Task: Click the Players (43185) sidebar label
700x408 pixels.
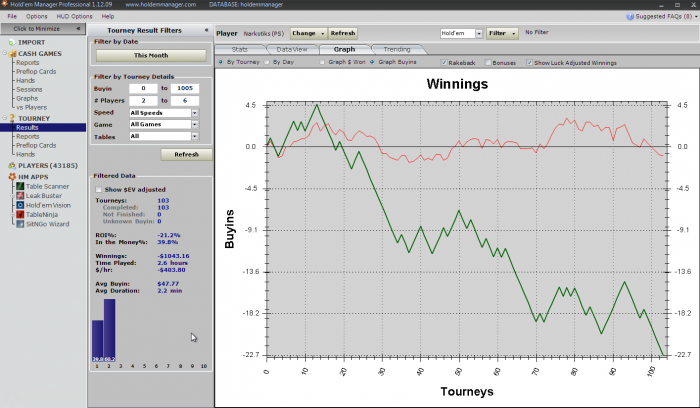Action: (48, 166)
